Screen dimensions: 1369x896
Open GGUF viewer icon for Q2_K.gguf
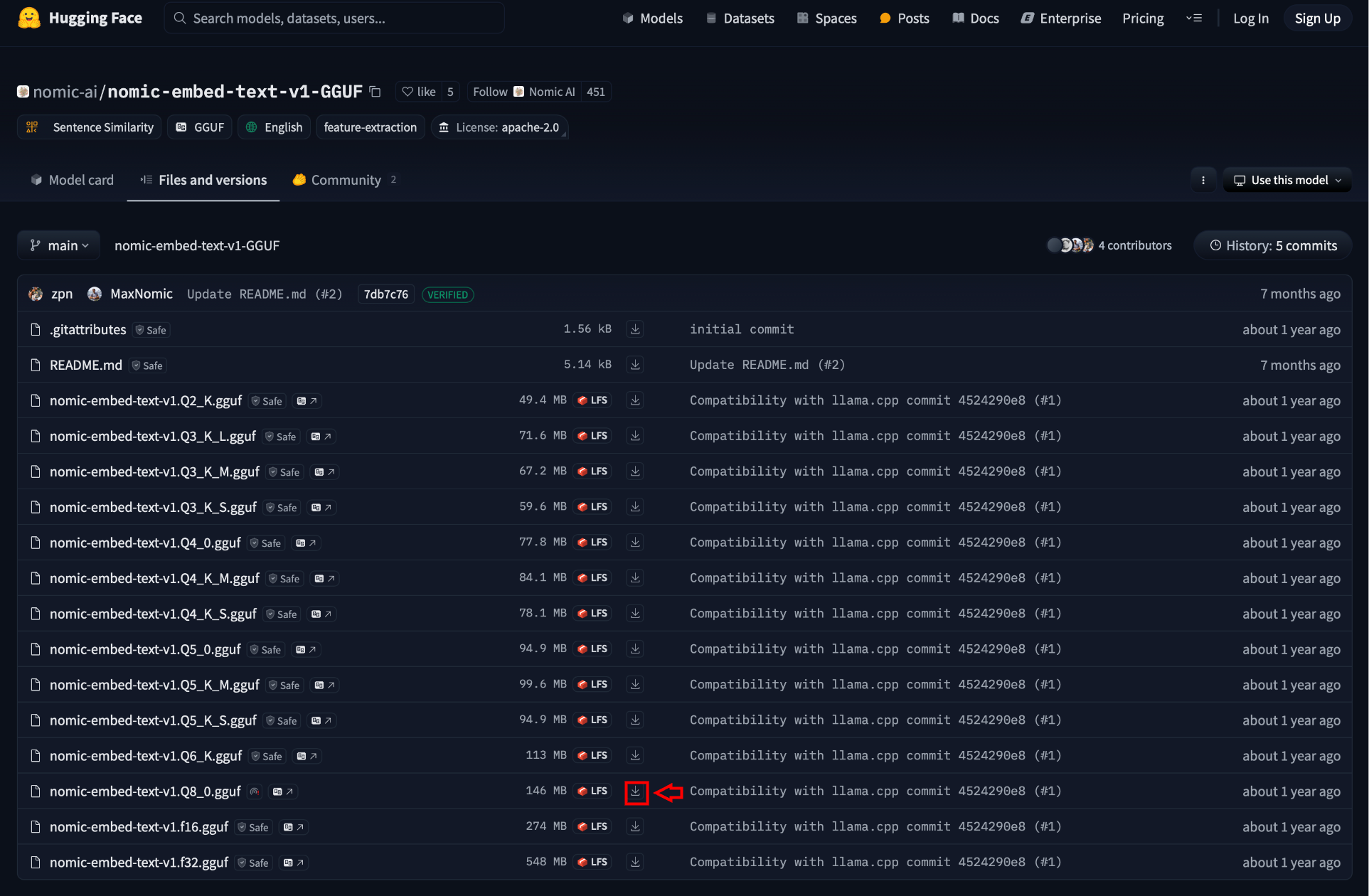pyautogui.click(x=307, y=401)
